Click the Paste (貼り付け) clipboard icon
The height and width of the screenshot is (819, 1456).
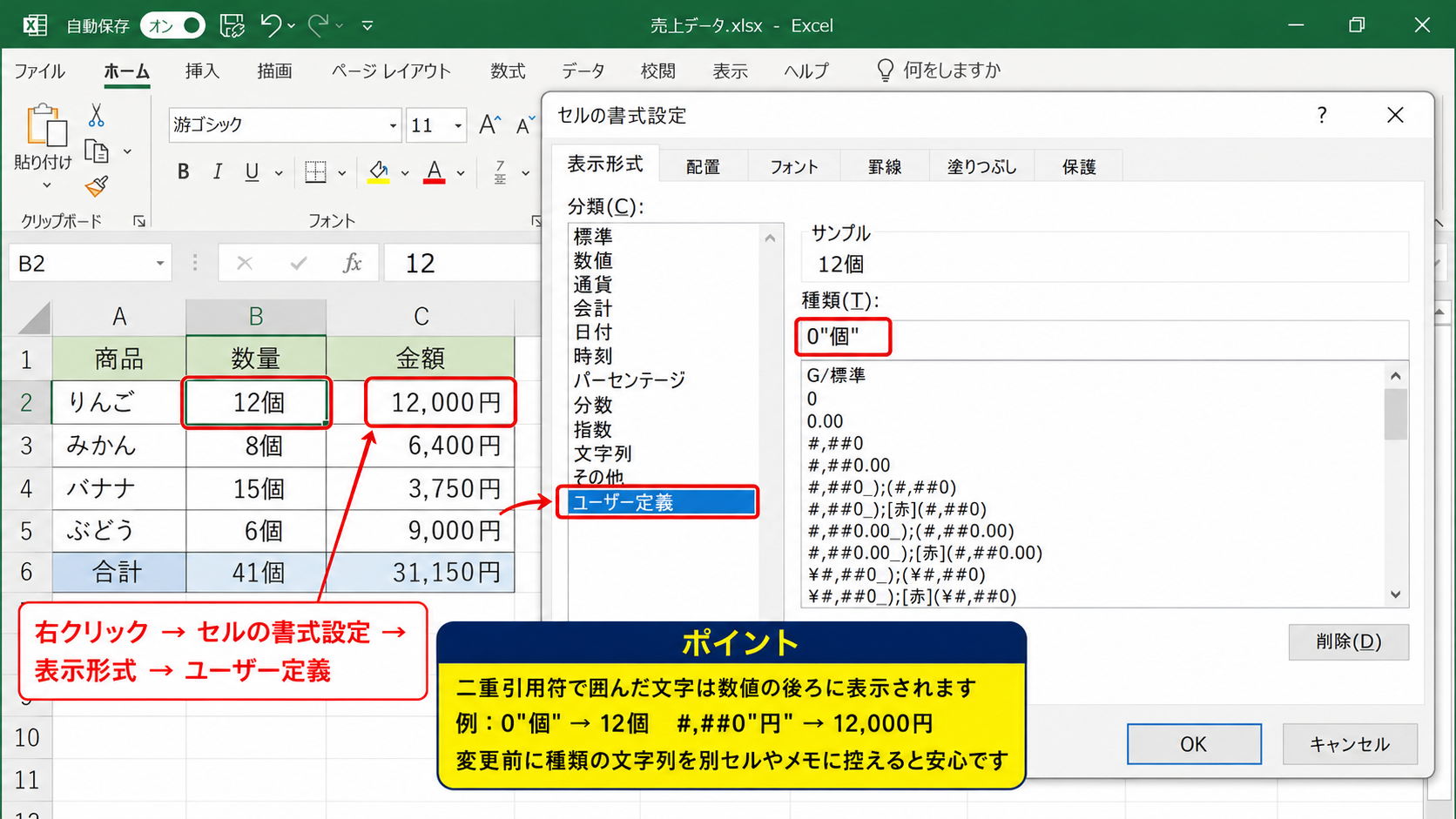point(46,126)
